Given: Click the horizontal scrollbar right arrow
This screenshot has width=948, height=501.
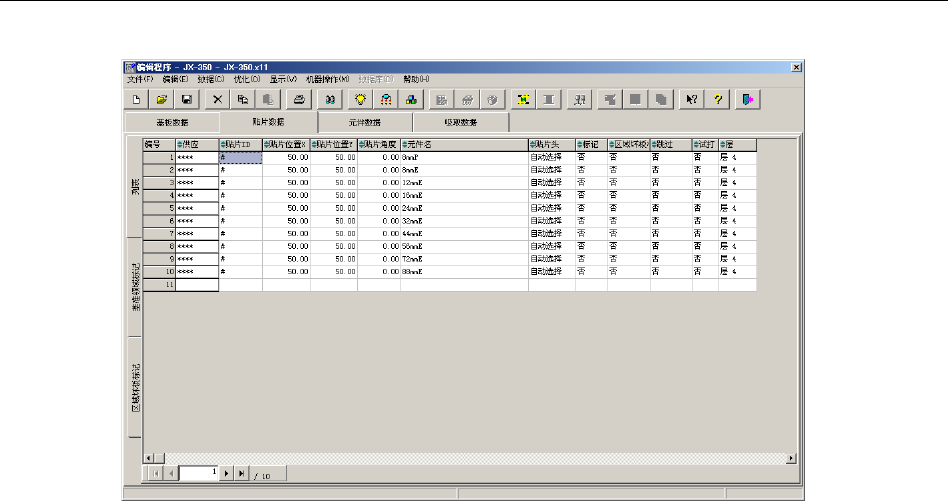Looking at the screenshot, I should coord(792,458).
